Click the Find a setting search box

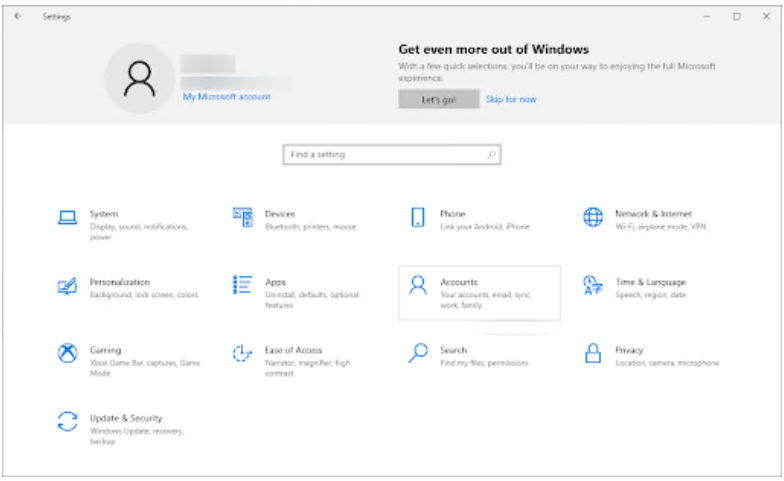pos(385,155)
